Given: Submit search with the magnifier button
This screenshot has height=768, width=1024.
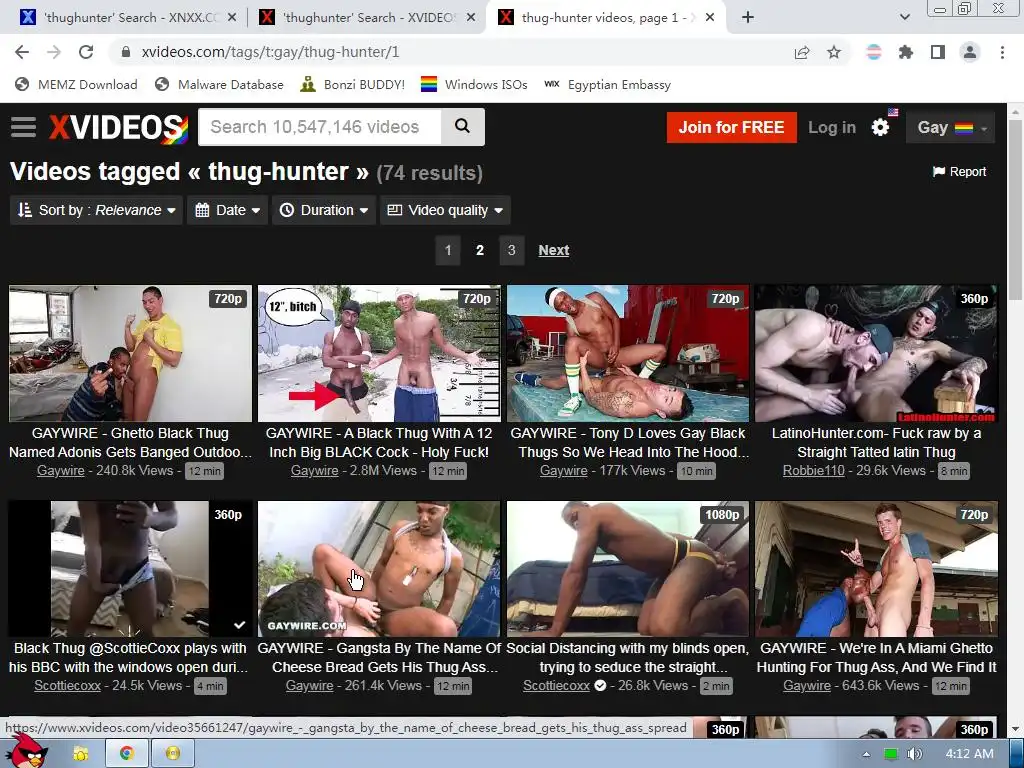Looking at the screenshot, I should point(462,127).
